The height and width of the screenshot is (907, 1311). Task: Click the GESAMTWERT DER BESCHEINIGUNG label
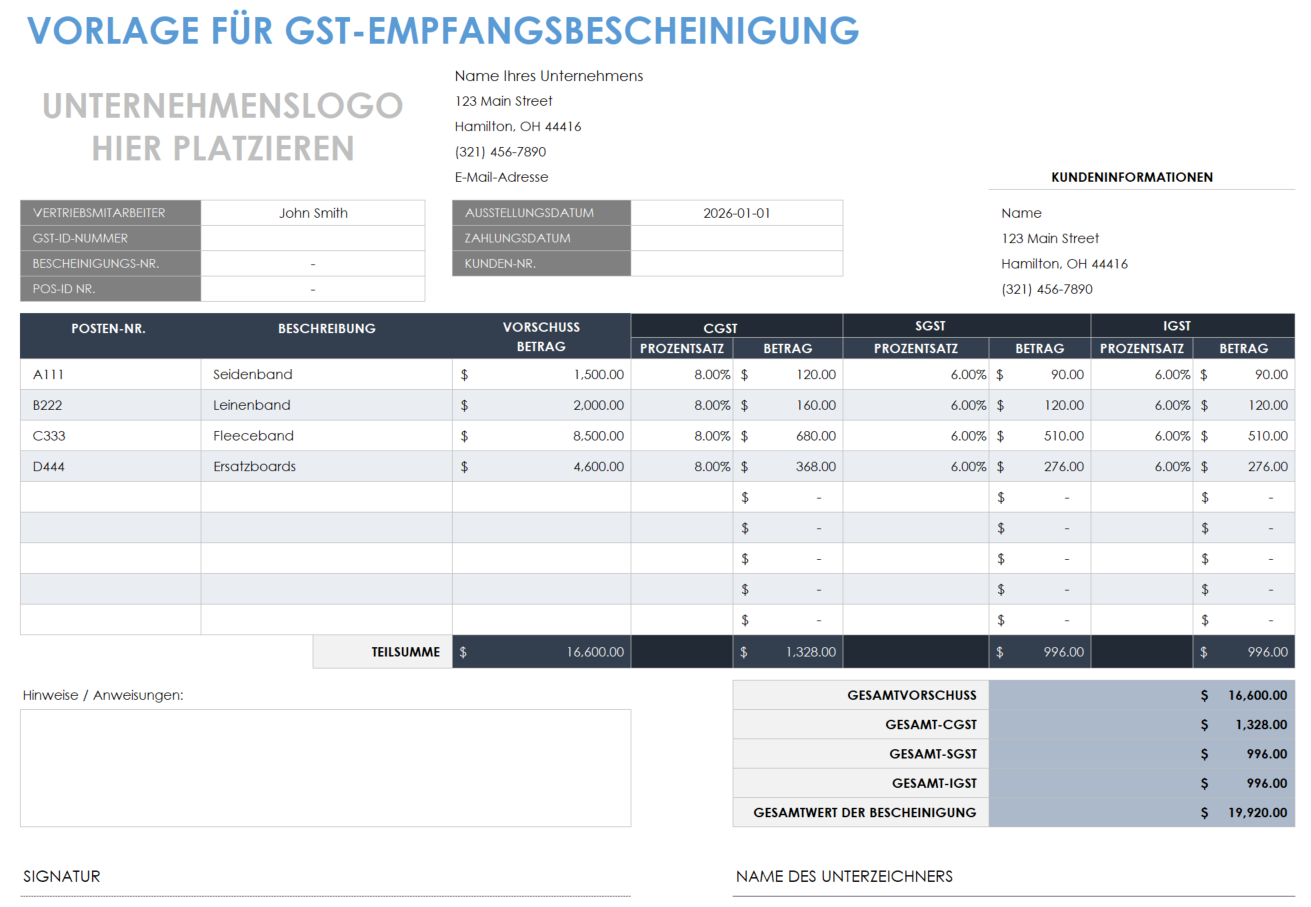pos(865,812)
